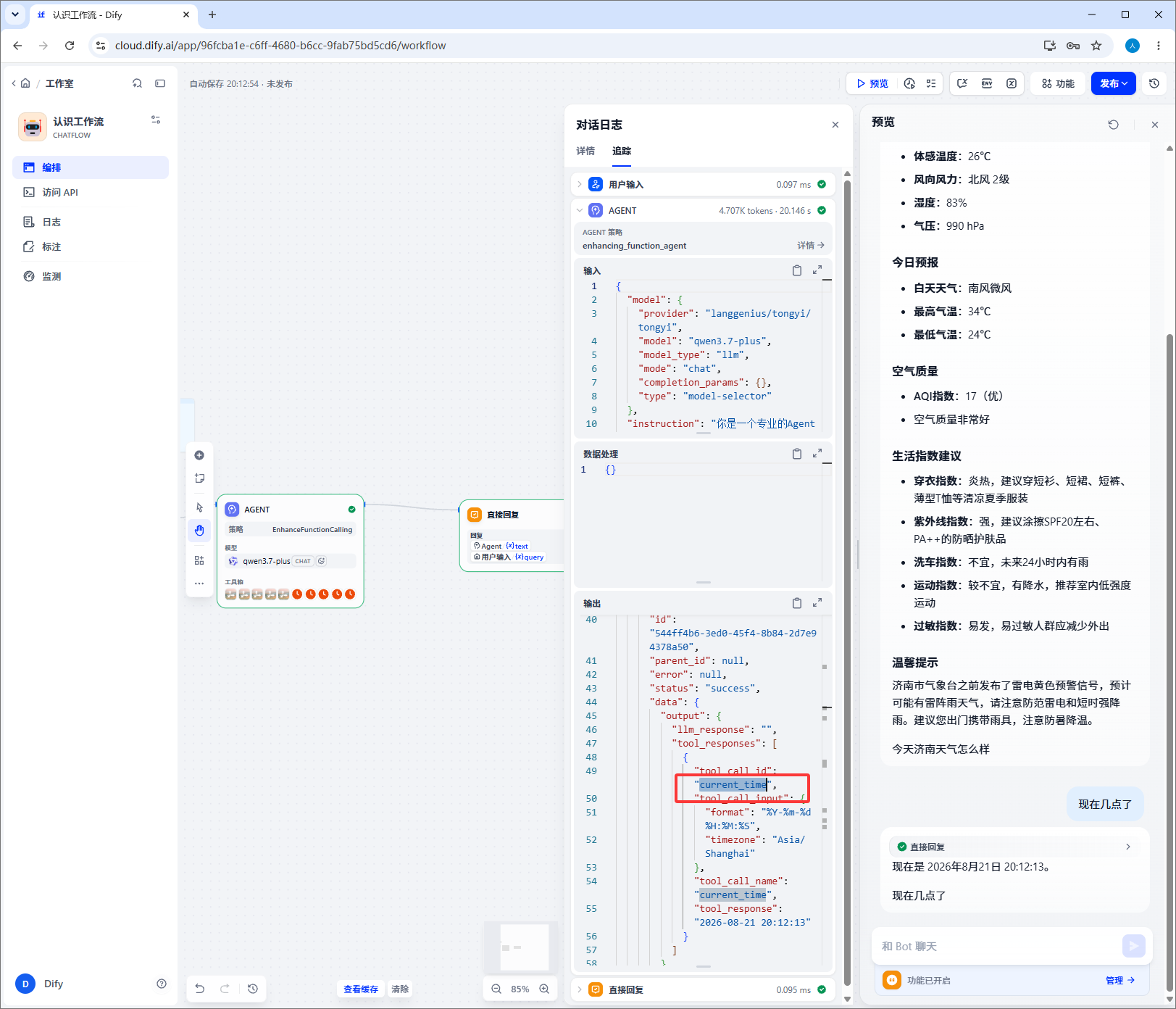The width and height of the screenshot is (1176, 1009).
Task: Open 标注 in the sidebar
Action: tap(91, 246)
